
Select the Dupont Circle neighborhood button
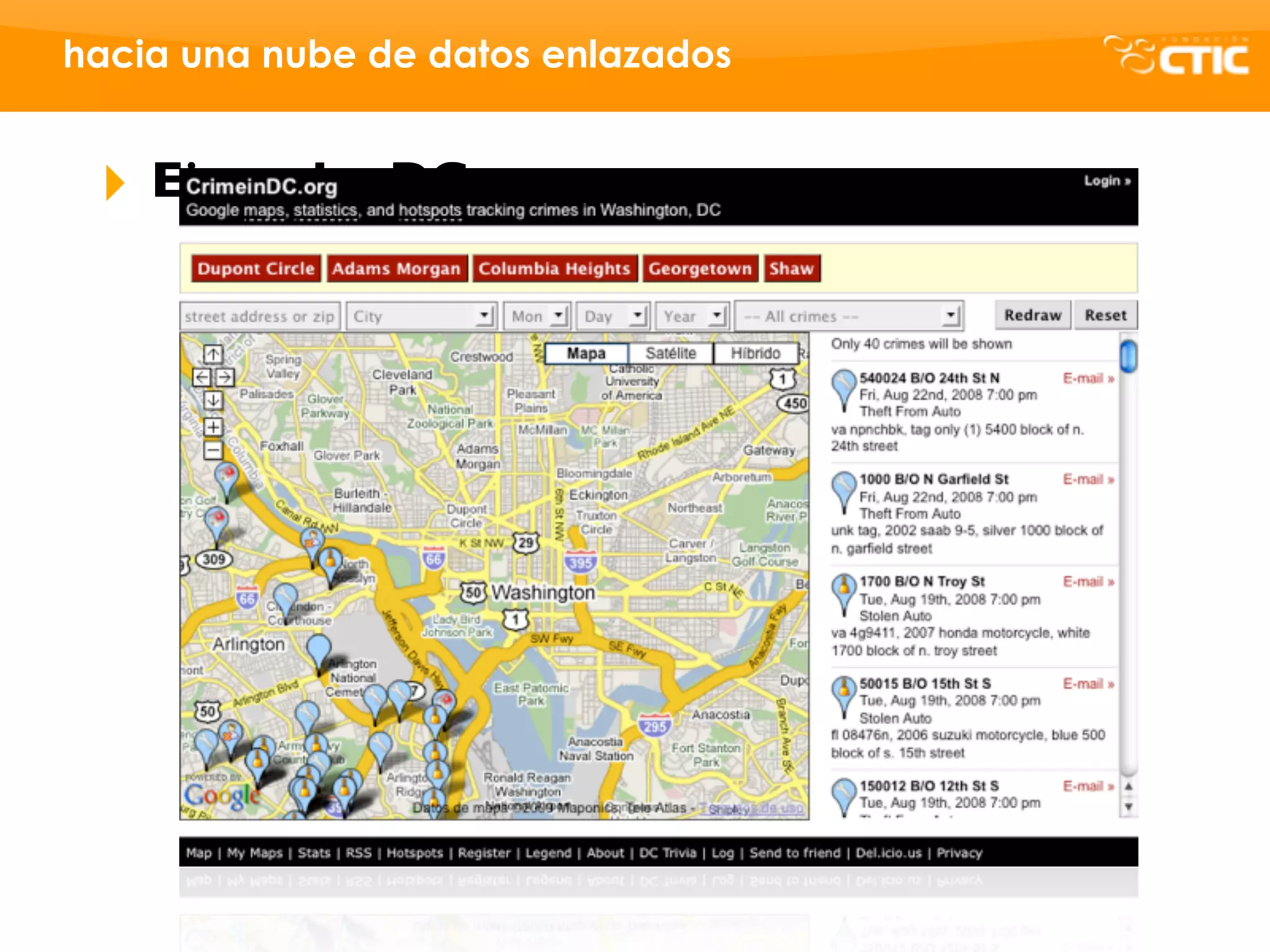256,268
